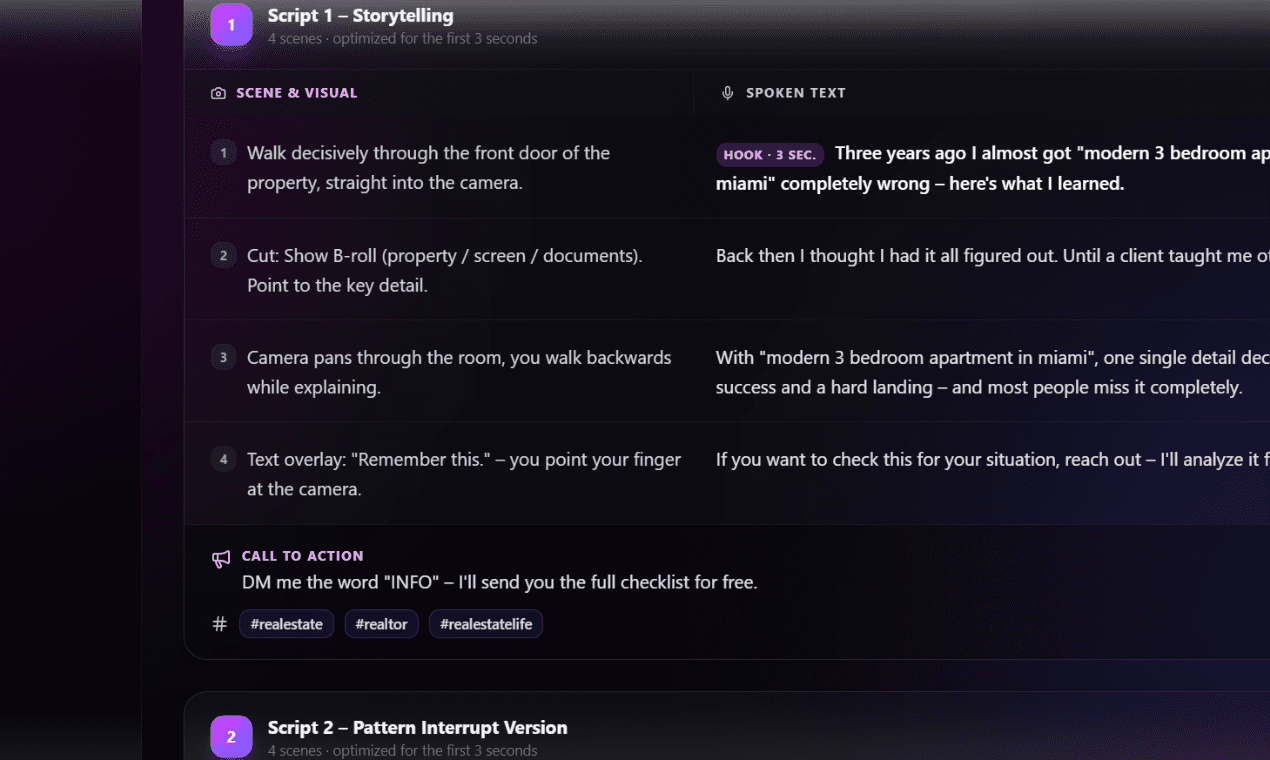The image size is (1270, 760).
Task: Select the #realestatelife hashtag chip
Action: point(486,624)
